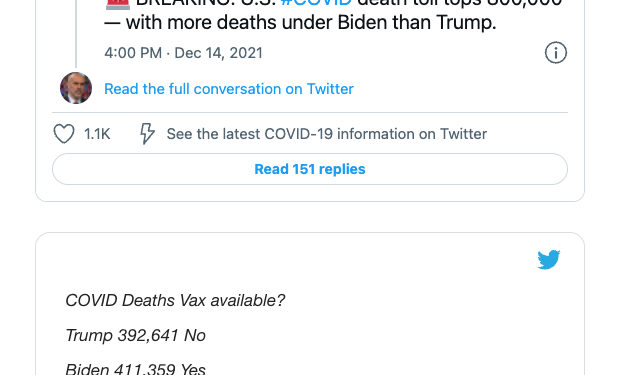The width and height of the screenshot is (629, 375).
Task: Open See the latest COVID-19 information link
Action: (x=327, y=134)
